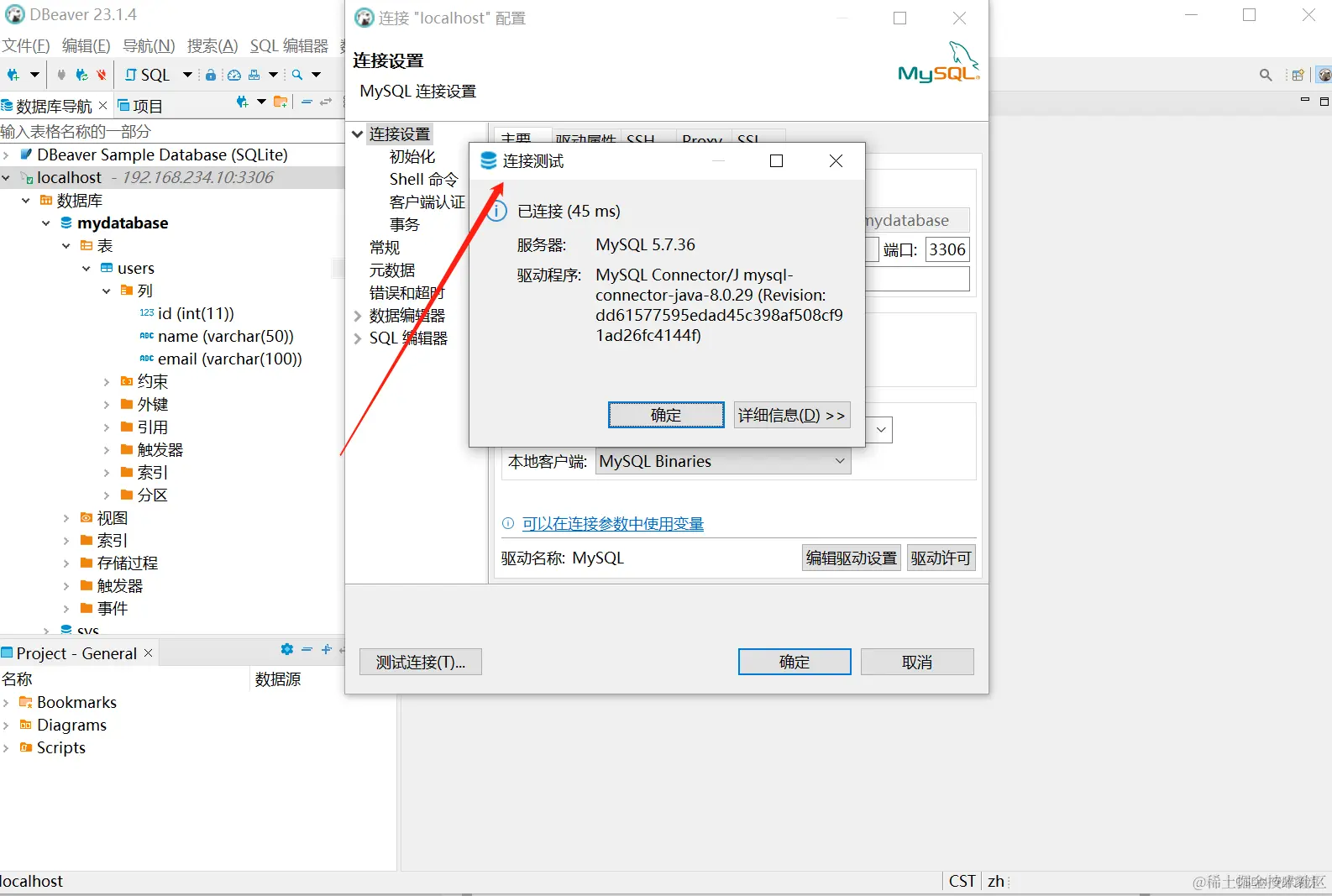
Task: Collapse 连接设置 node in config dialog
Action: [x=358, y=134]
